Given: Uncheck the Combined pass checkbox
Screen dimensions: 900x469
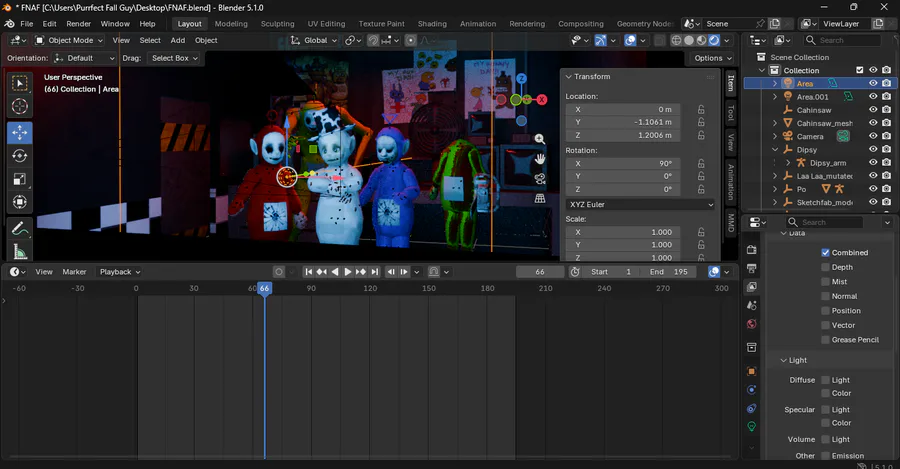Looking at the screenshot, I should tap(825, 253).
